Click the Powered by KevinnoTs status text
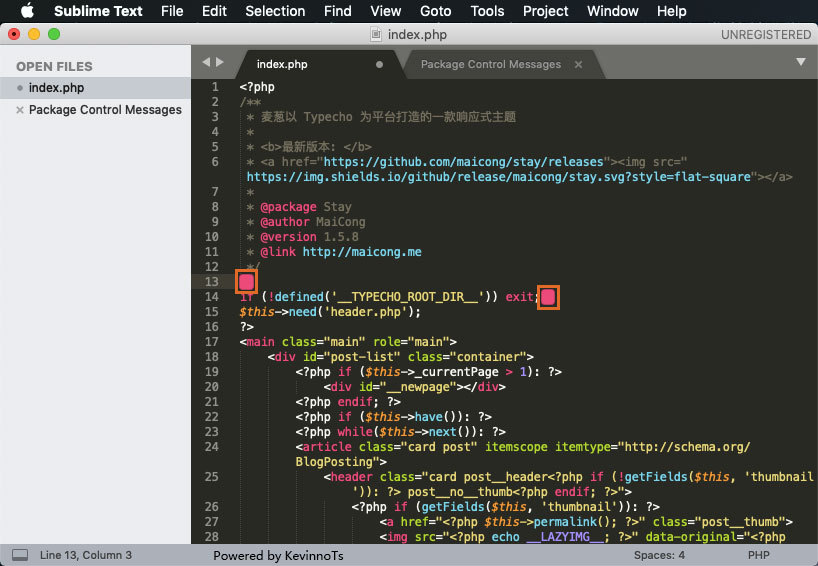The height and width of the screenshot is (566, 818). [278, 556]
